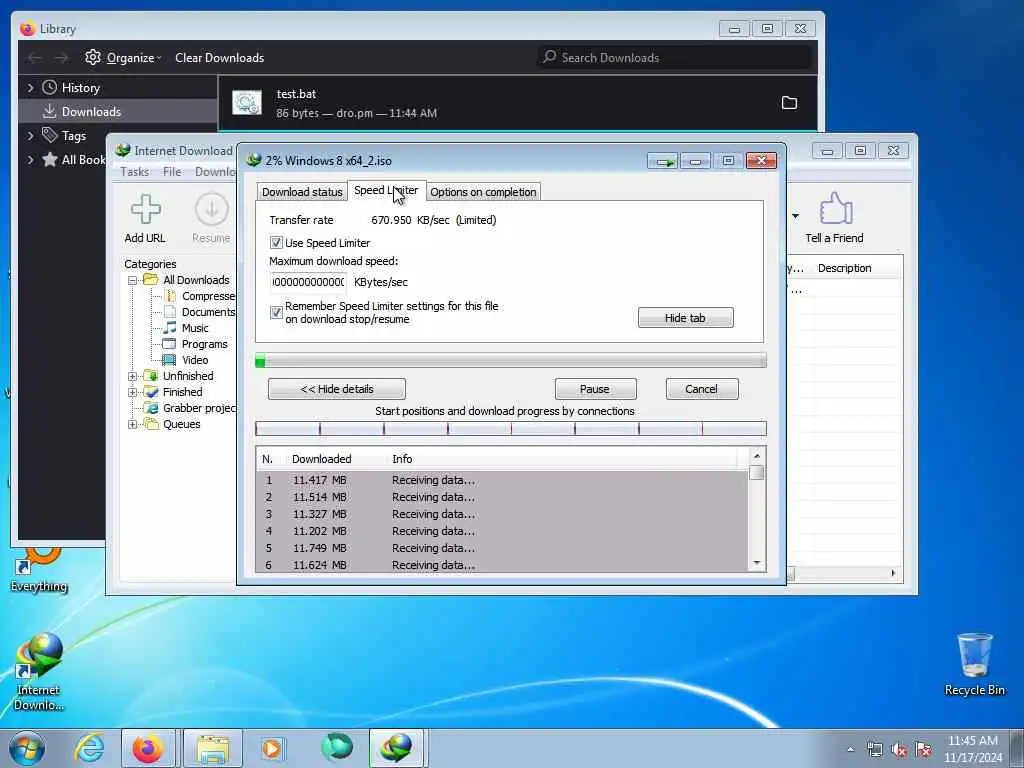The width and height of the screenshot is (1024, 768).
Task: Select the Video category in IDM
Action: click(x=195, y=360)
